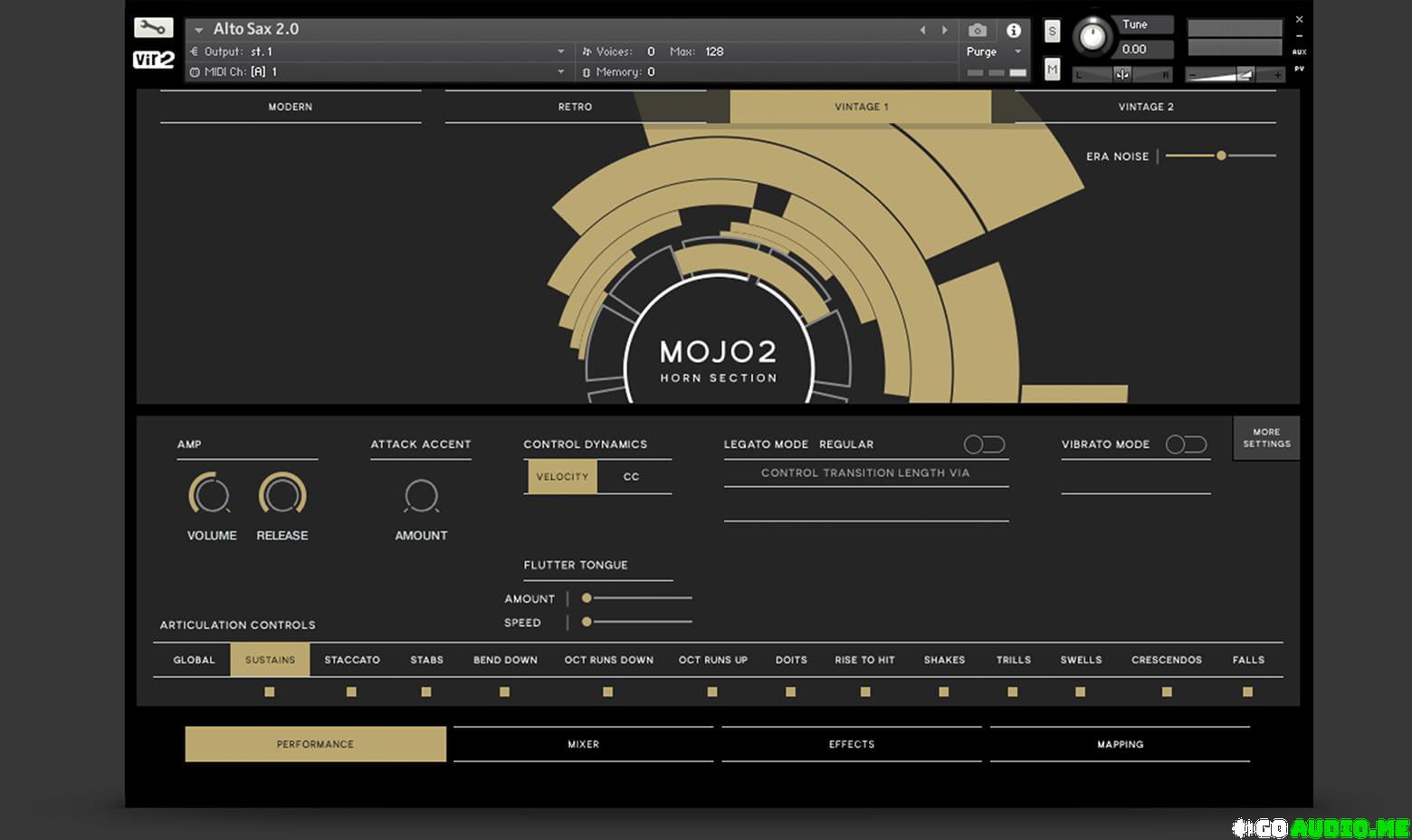Adjust the ERA NOISE slider
1412x840 pixels.
pyautogui.click(x=1221, y=156)
